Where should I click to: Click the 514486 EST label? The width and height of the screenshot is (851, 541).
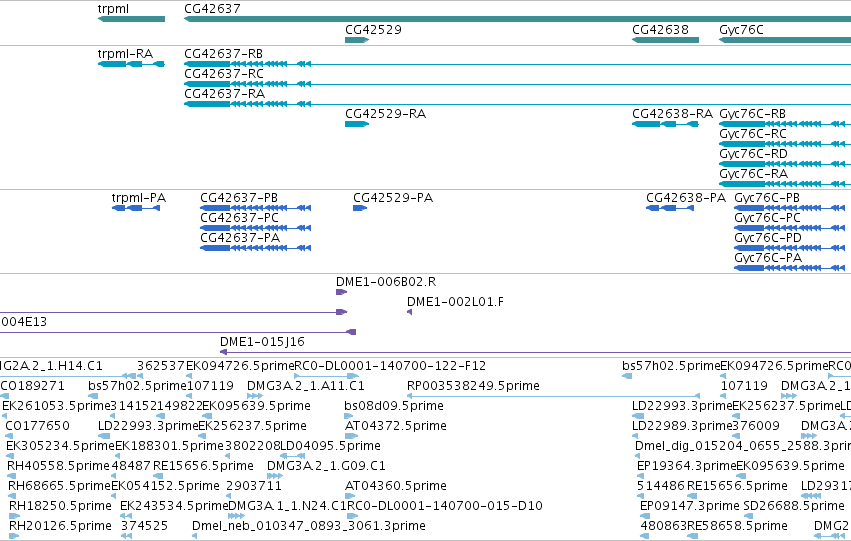click(x=661, y=486)
